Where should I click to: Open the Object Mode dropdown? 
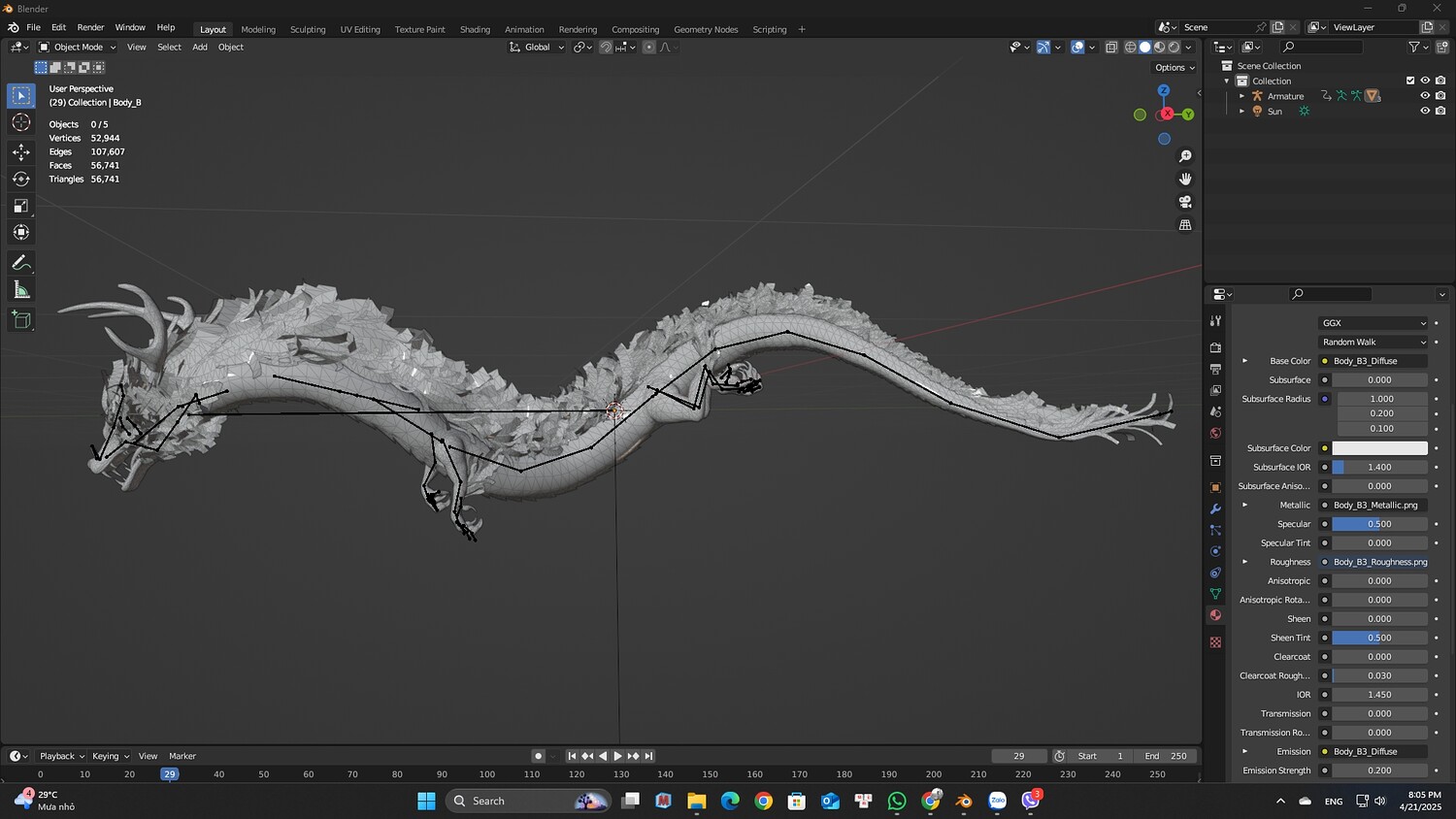click(x=78, y=47)
